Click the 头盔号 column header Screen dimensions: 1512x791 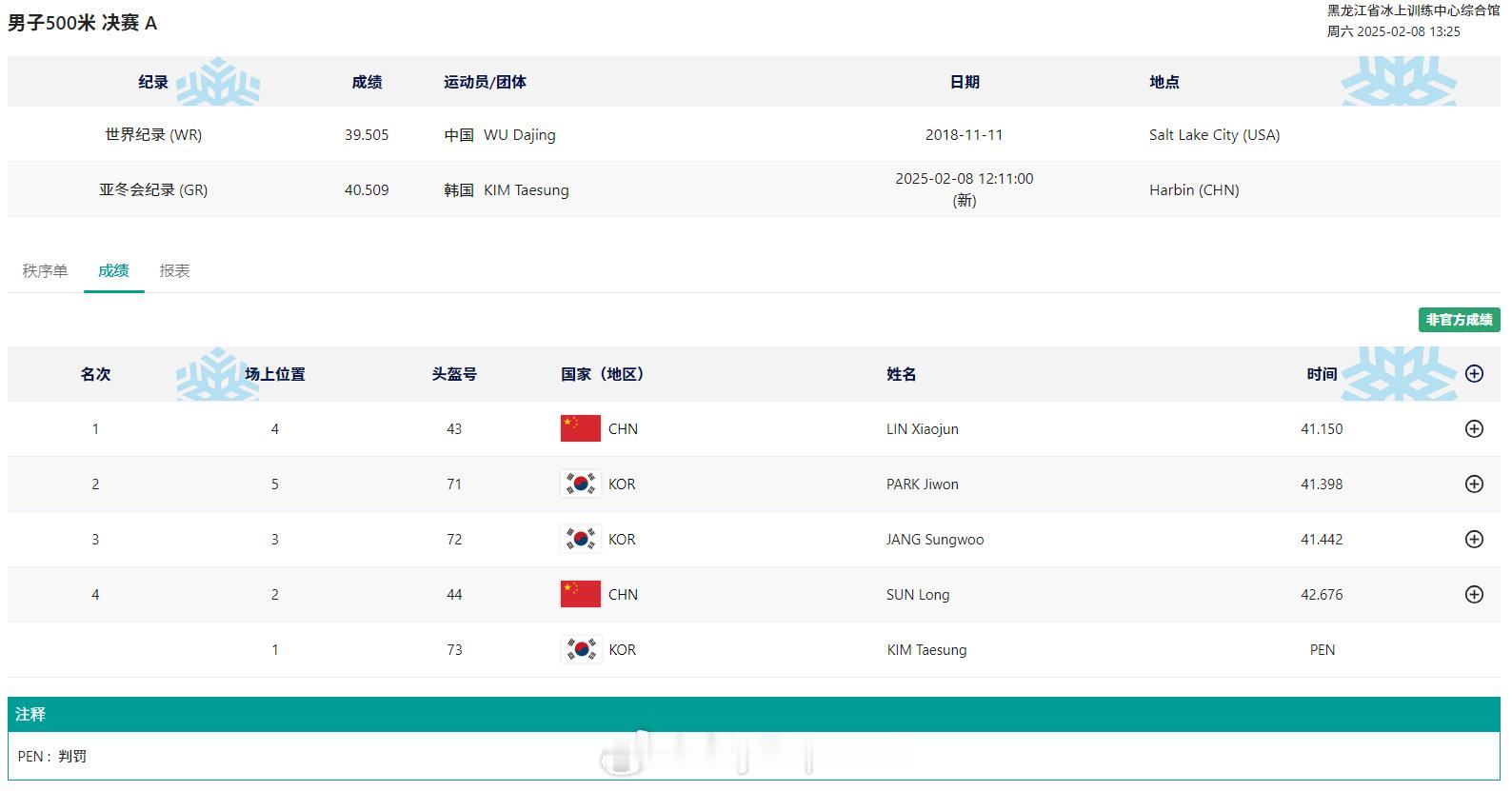coord(454,375)
